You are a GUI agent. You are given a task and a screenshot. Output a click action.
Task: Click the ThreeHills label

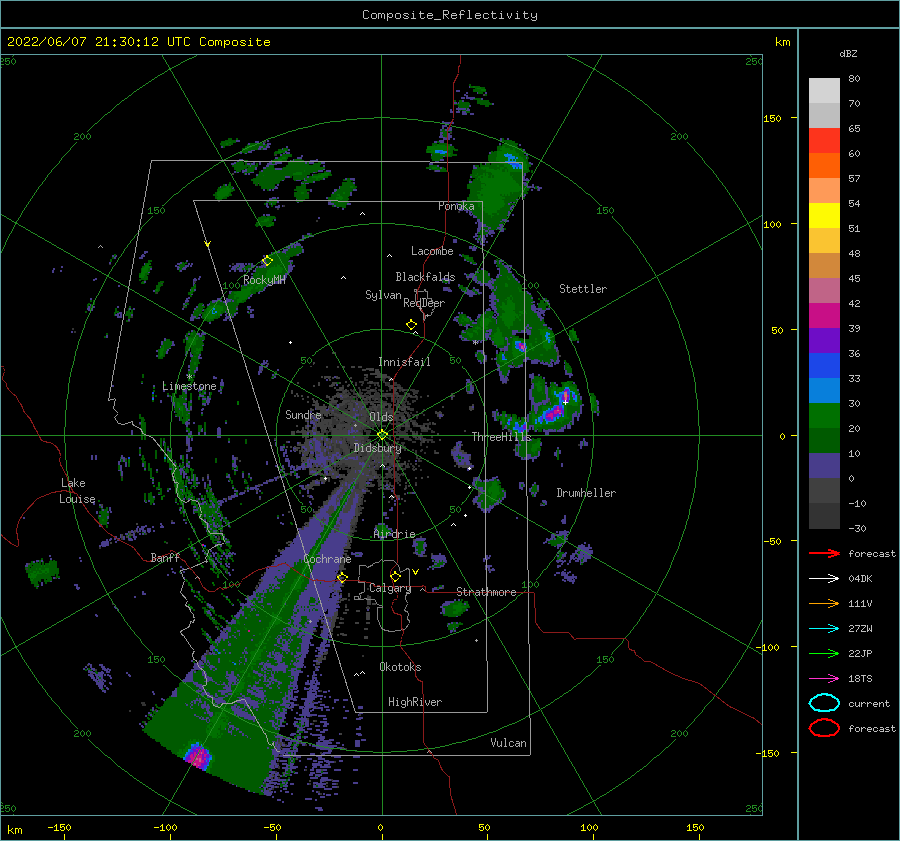click(502, 437)
